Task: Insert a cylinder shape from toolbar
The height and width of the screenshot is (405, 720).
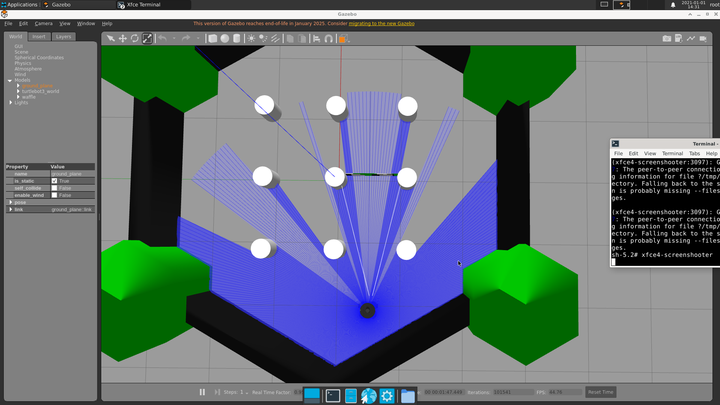Action: tap(236, 39)
